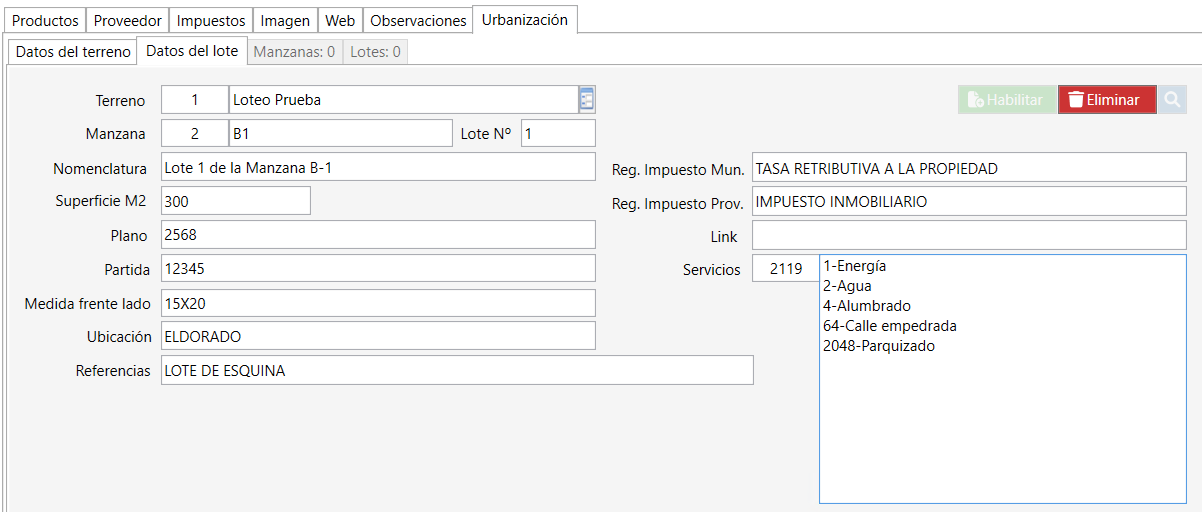Screen dimensions: 1202x512
Task: Open the Terreno lookup list icon
Action: click(x=587, y=100)
